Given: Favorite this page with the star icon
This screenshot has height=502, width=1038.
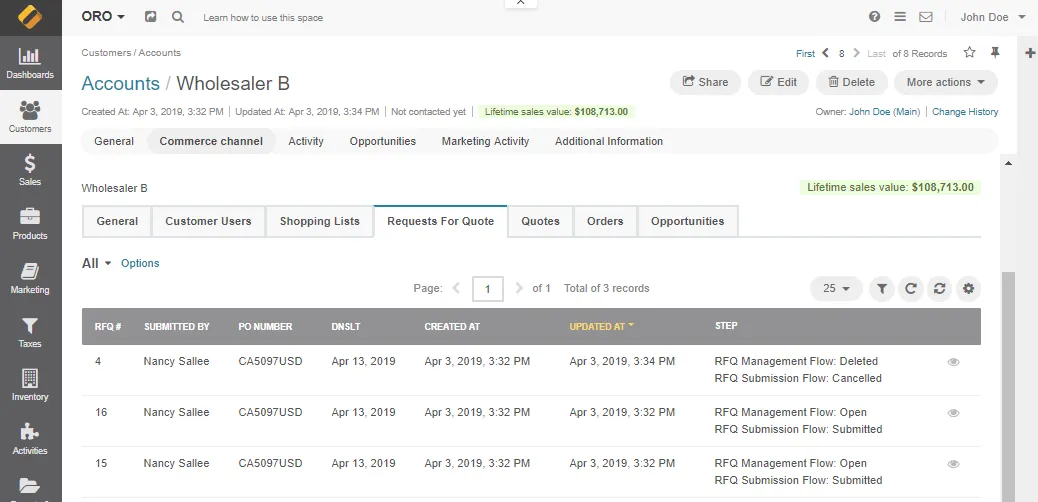Looking at the screenshot, I should tap(969, 53).
